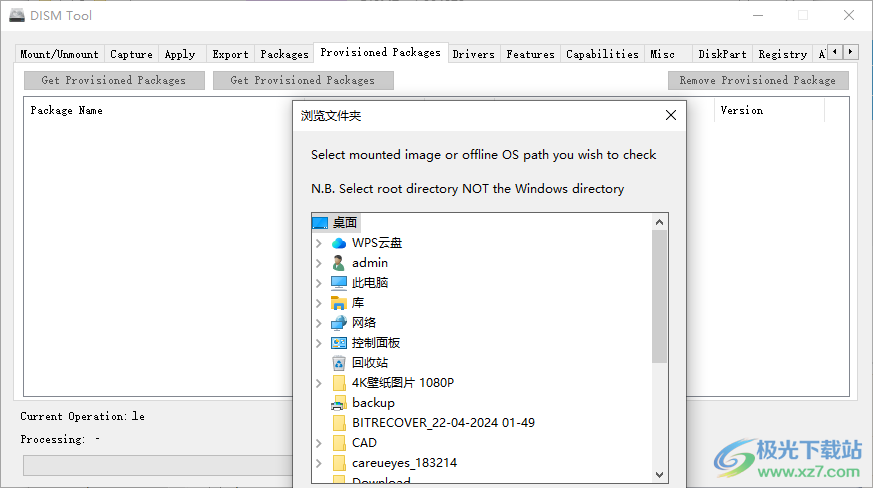Switch to the Mount/Unmount tab
873x488 pixels.
60,54
